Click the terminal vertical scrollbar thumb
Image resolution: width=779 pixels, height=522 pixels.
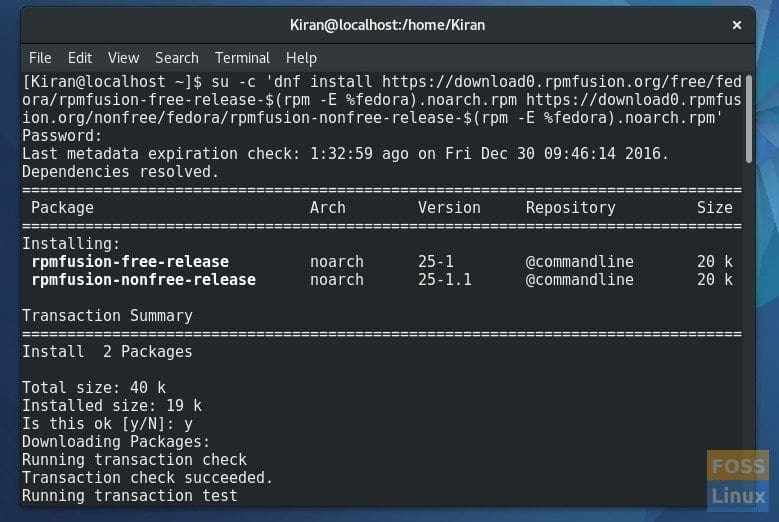coord(749,118)
